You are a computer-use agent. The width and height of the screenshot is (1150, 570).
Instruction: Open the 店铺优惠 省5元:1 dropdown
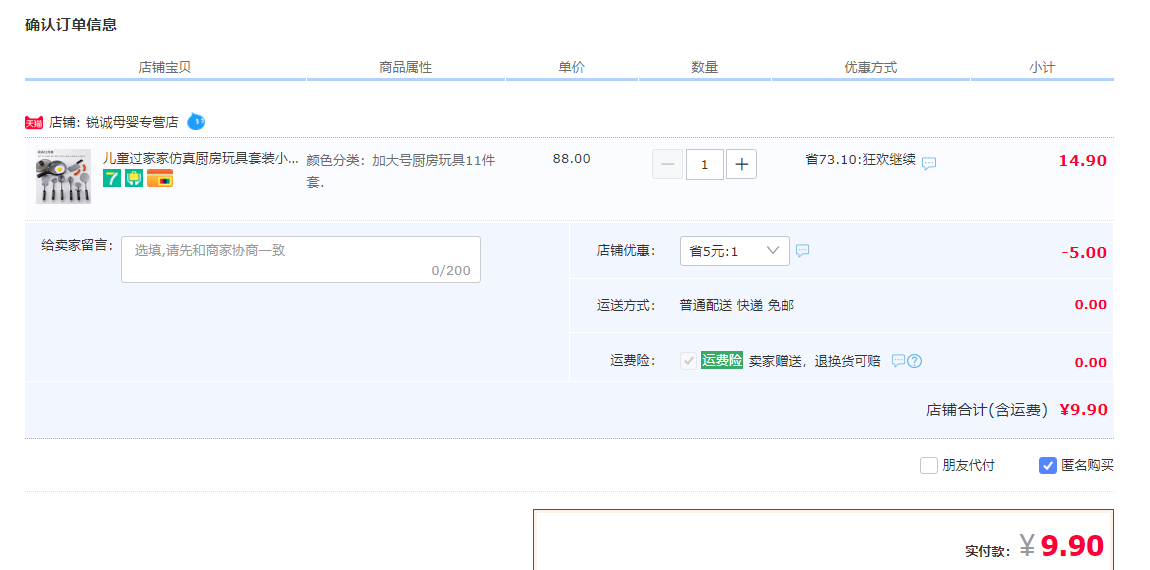click(735, 251)
